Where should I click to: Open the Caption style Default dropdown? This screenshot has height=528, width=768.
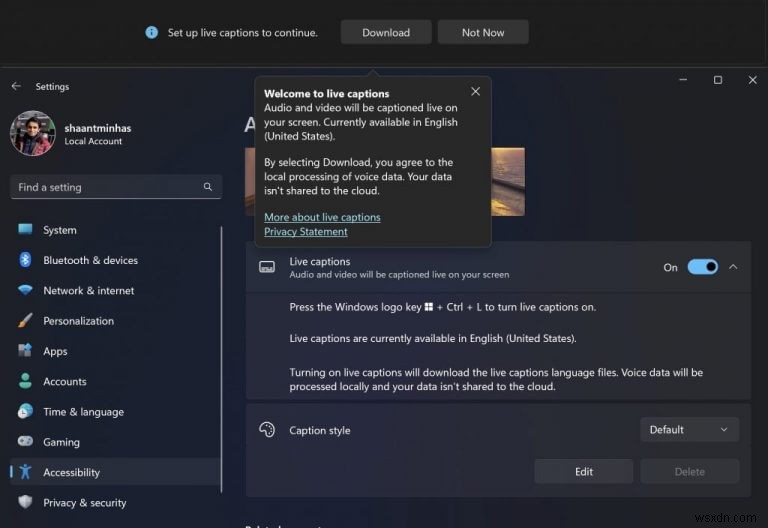[689, 430]
